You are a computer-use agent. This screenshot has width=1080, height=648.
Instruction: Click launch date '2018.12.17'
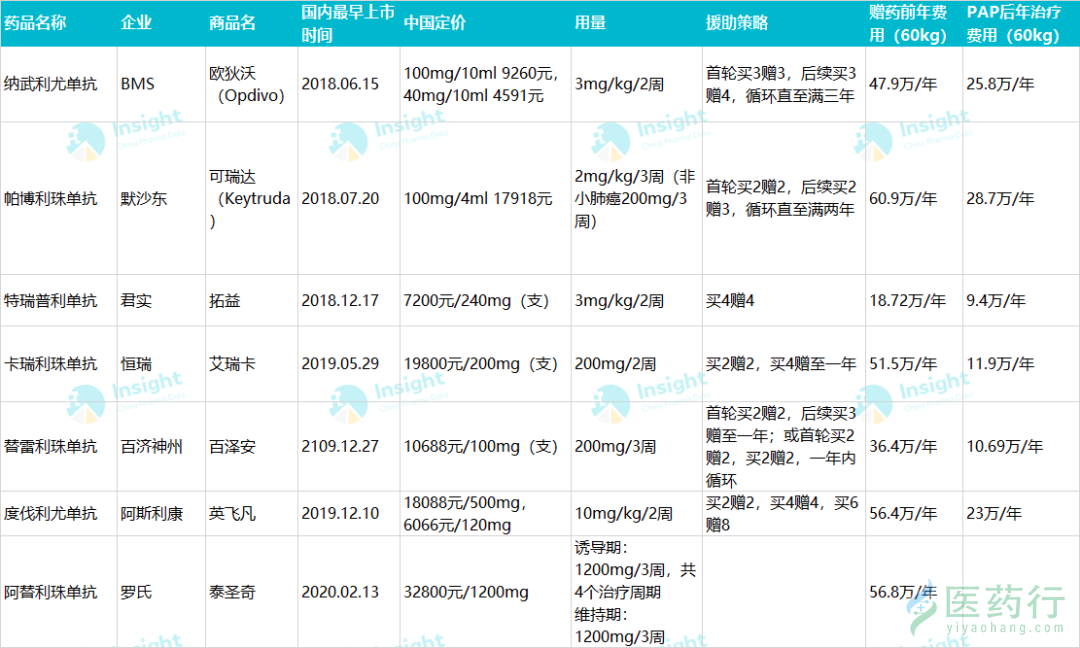[340, 301]
